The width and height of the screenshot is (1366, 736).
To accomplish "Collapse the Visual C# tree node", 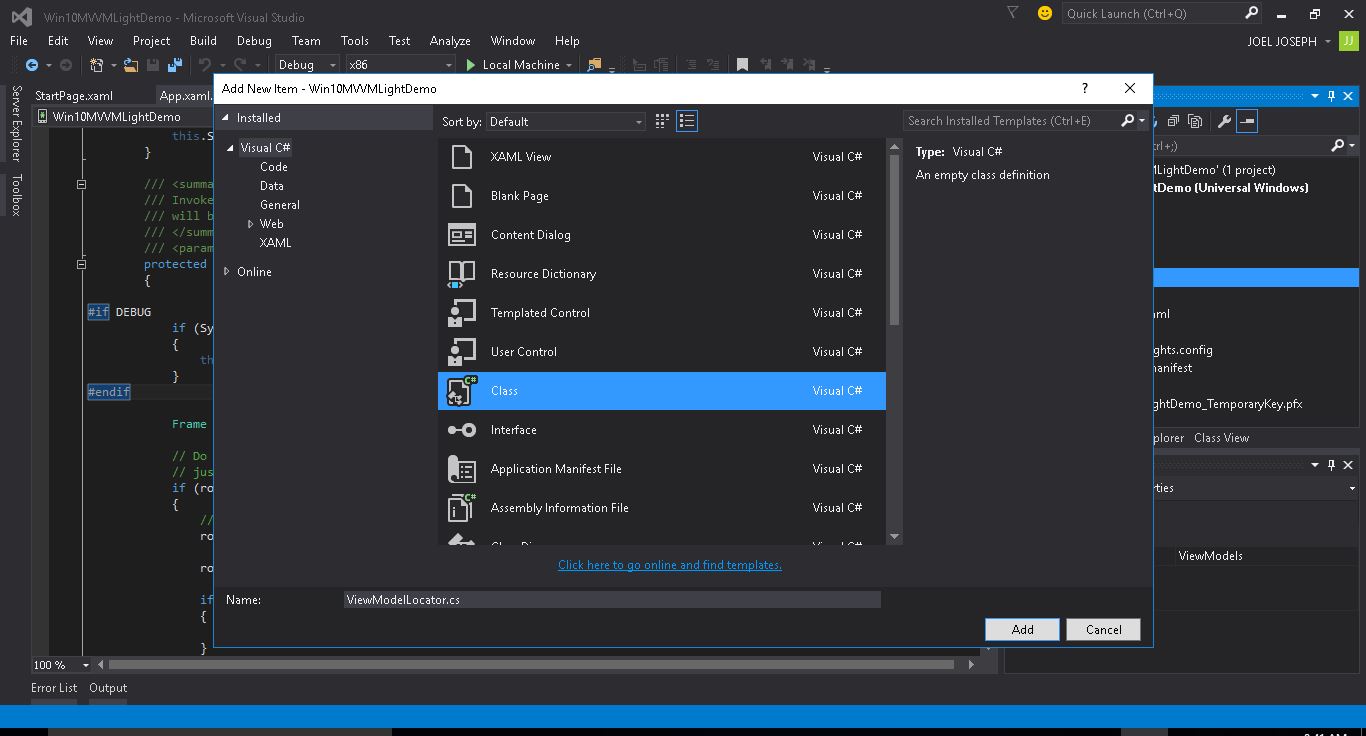I will coord(231,148).
